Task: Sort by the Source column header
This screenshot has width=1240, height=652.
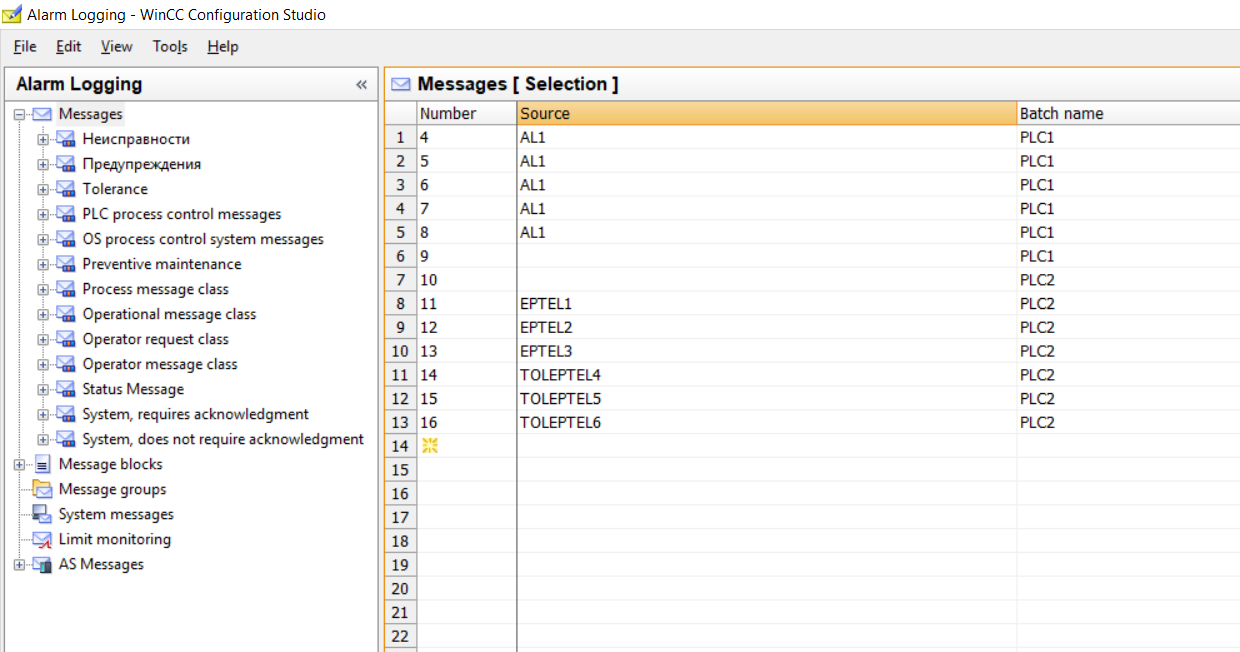Action: pos(766,113)
